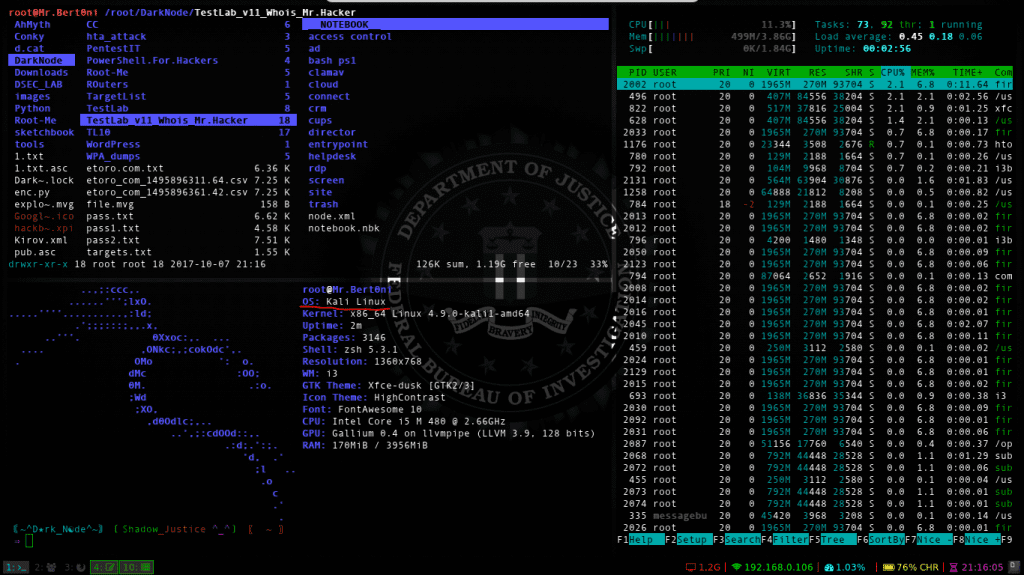Select the helpdesk directory in ranger preview
This screenshot has width=1024, height=575.
tap(331, 156)
